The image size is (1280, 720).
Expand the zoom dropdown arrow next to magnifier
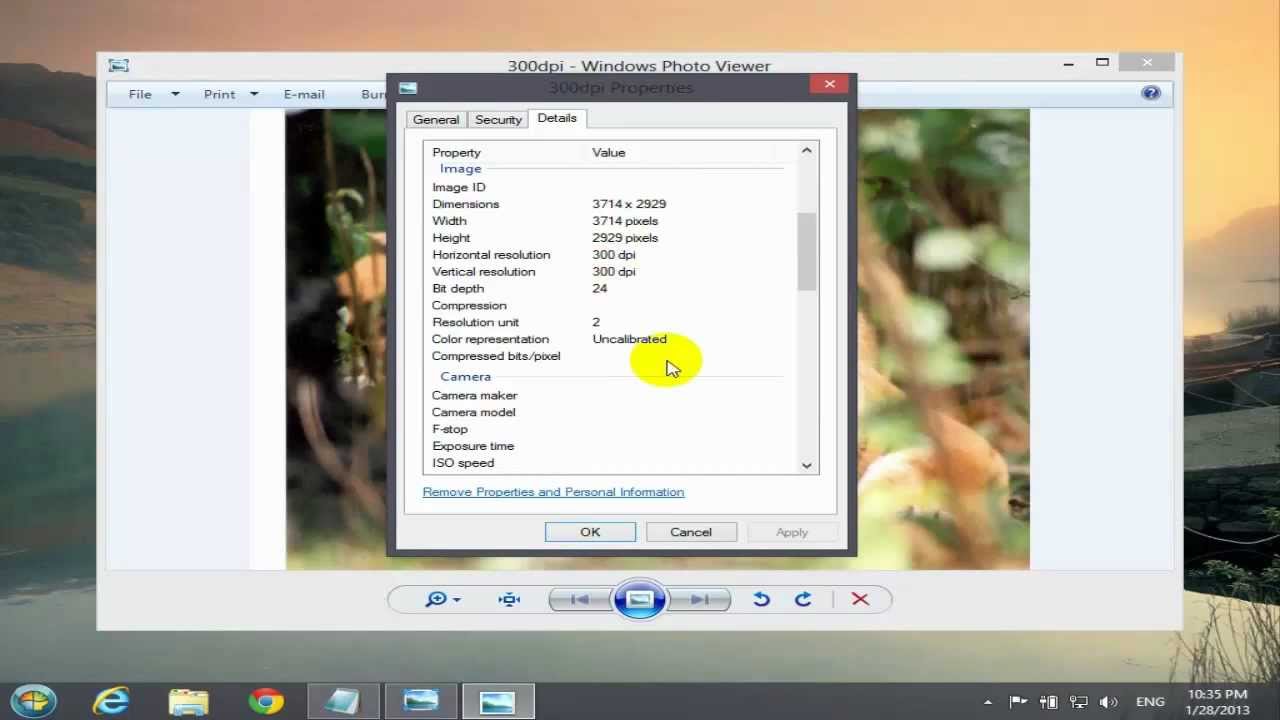click(x=457, y=600)
